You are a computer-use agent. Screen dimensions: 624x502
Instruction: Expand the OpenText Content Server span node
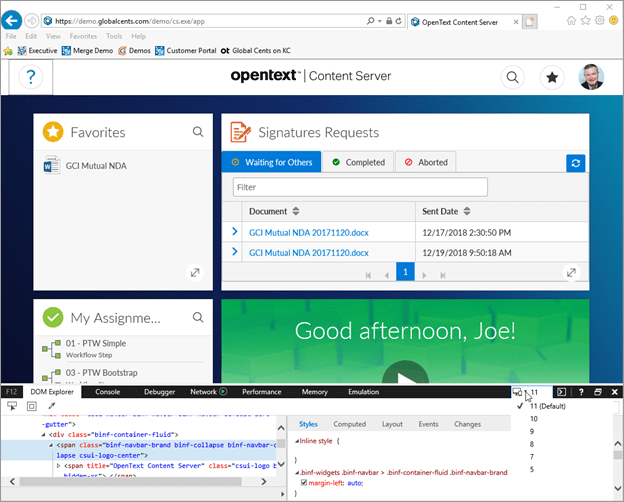(58, 465)
